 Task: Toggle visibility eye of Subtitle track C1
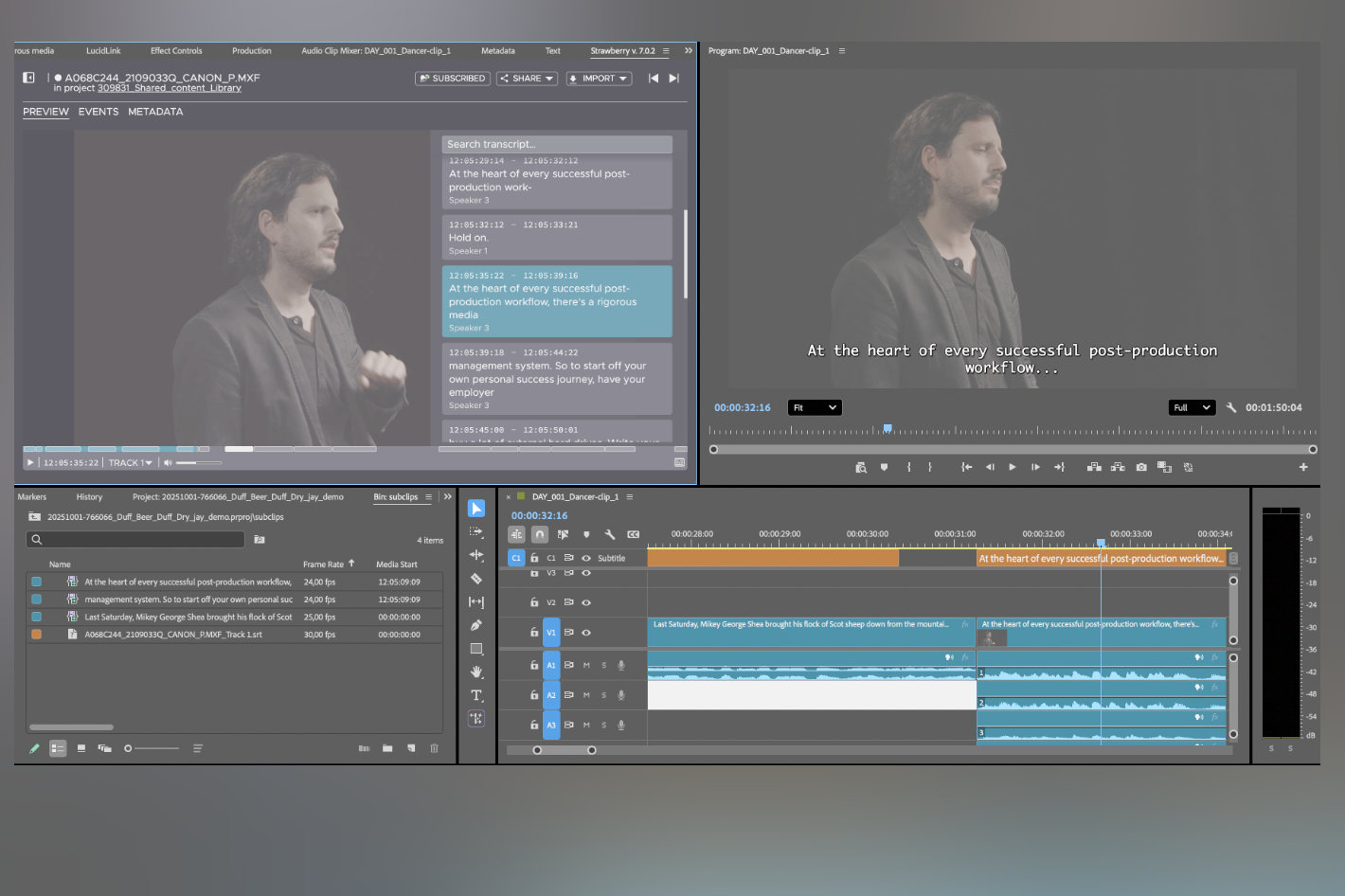pyautogui.click(x=586, y=558)
